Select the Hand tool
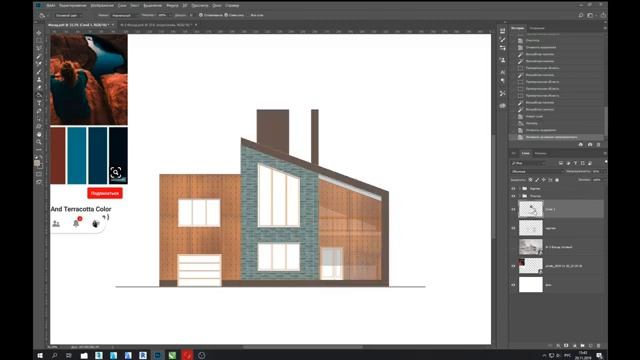 coord(39,134)
